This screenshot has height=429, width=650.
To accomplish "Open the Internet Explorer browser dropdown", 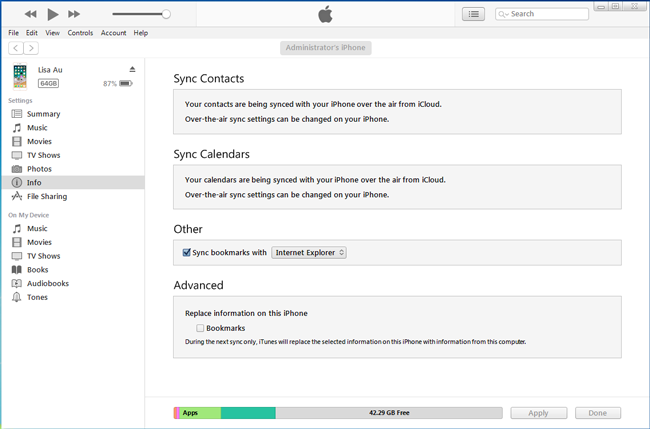I will (309, 252).
